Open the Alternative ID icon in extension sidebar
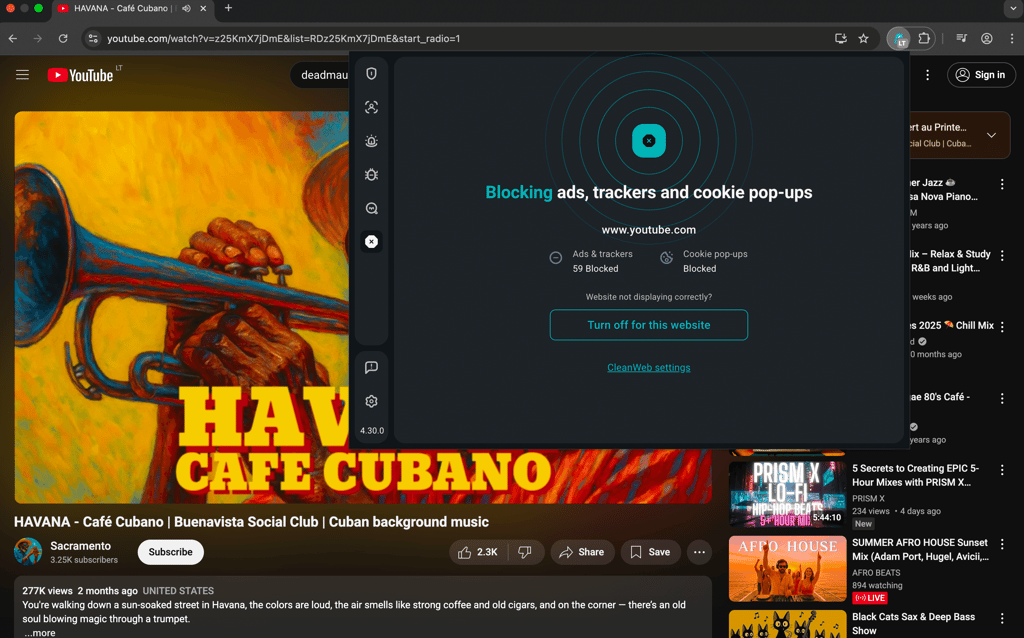Viewport: 1024px width, 638px height. (371, 107)
